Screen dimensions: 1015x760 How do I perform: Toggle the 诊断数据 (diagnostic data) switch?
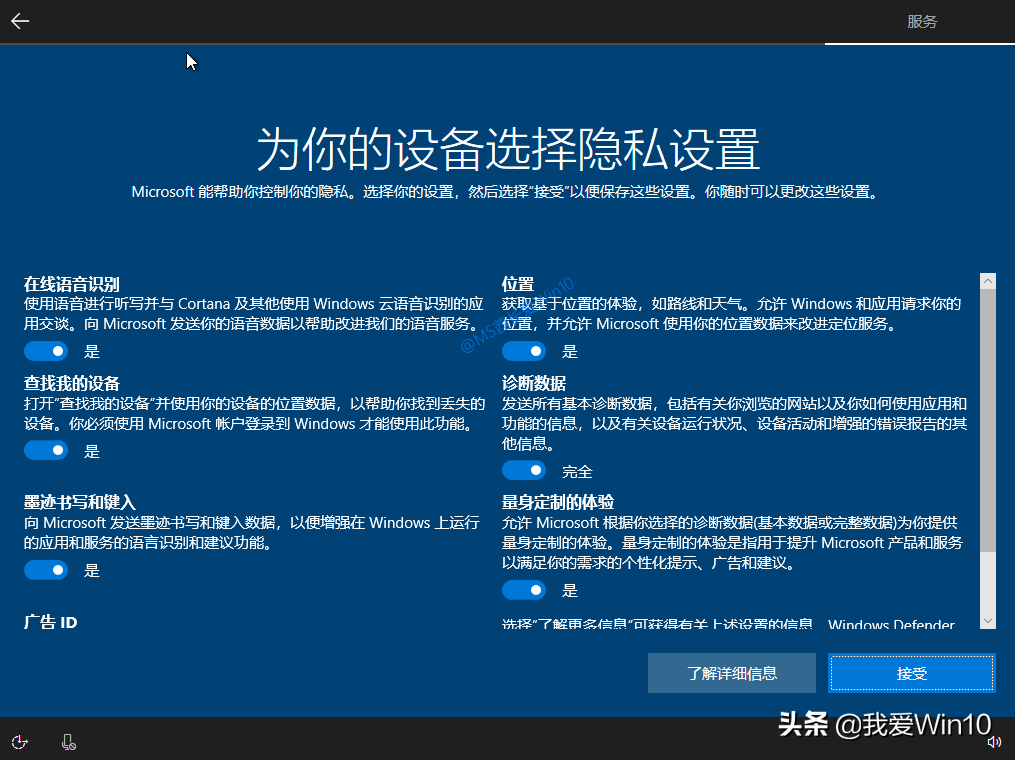524,470
